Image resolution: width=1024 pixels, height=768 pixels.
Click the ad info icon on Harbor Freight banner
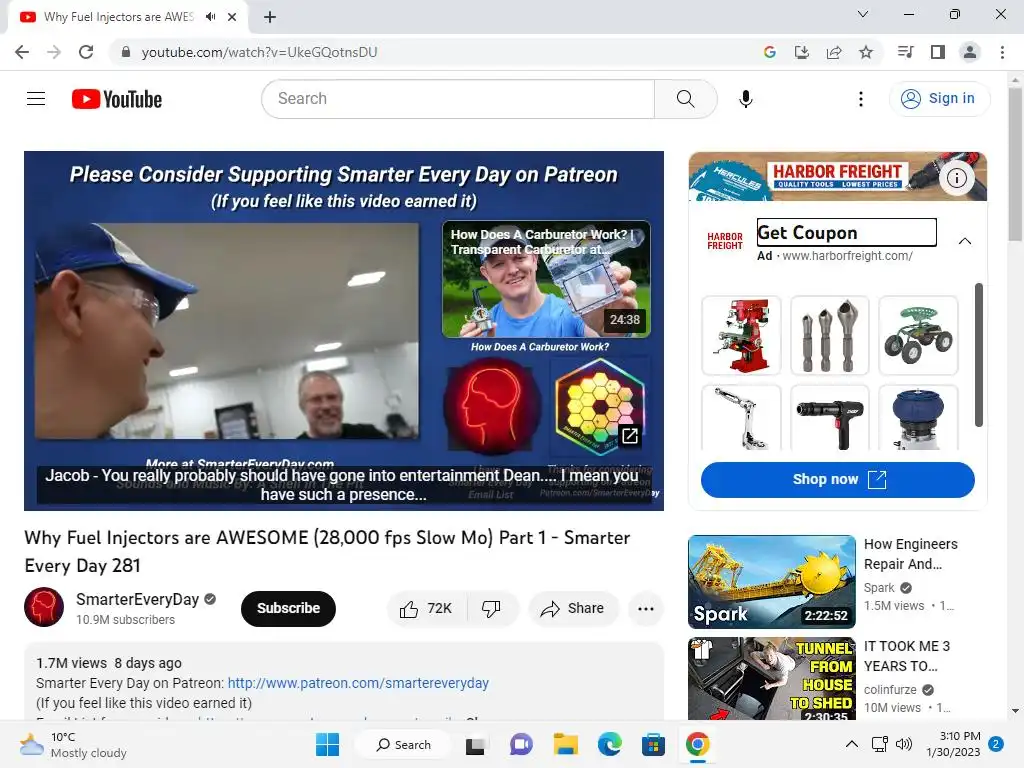[957, 177]
